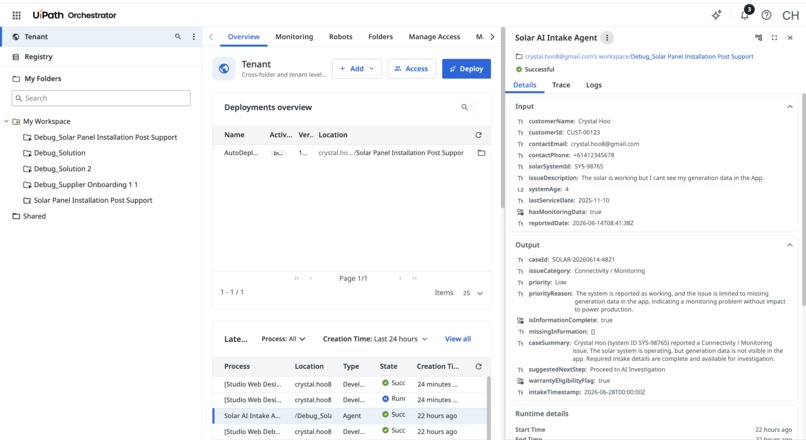Go to first page in deployments pagination
Viewport: 806px width, 440px height.
tap(297, 278)
